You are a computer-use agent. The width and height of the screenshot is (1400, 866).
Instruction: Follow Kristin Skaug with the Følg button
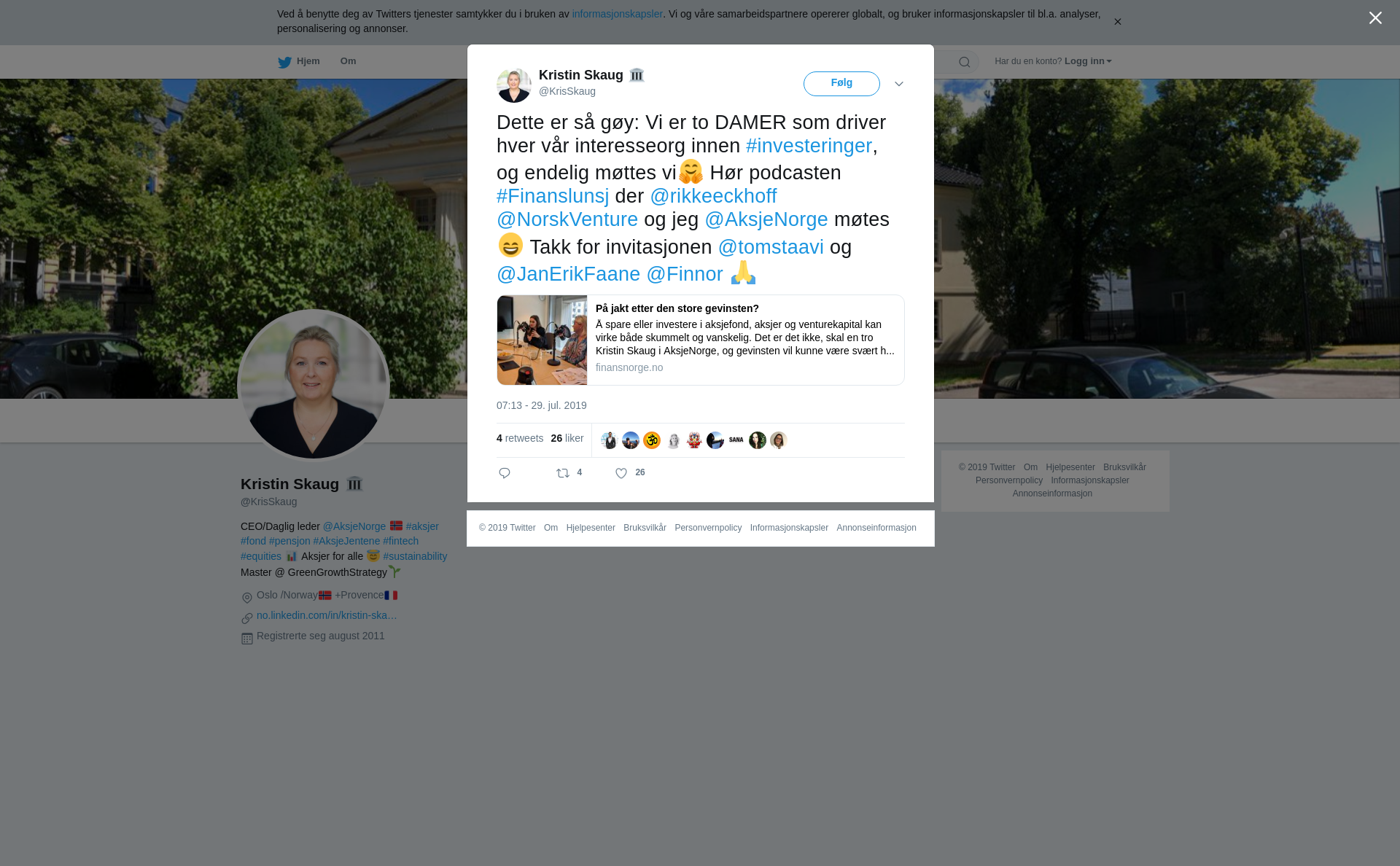click(841, 83)
